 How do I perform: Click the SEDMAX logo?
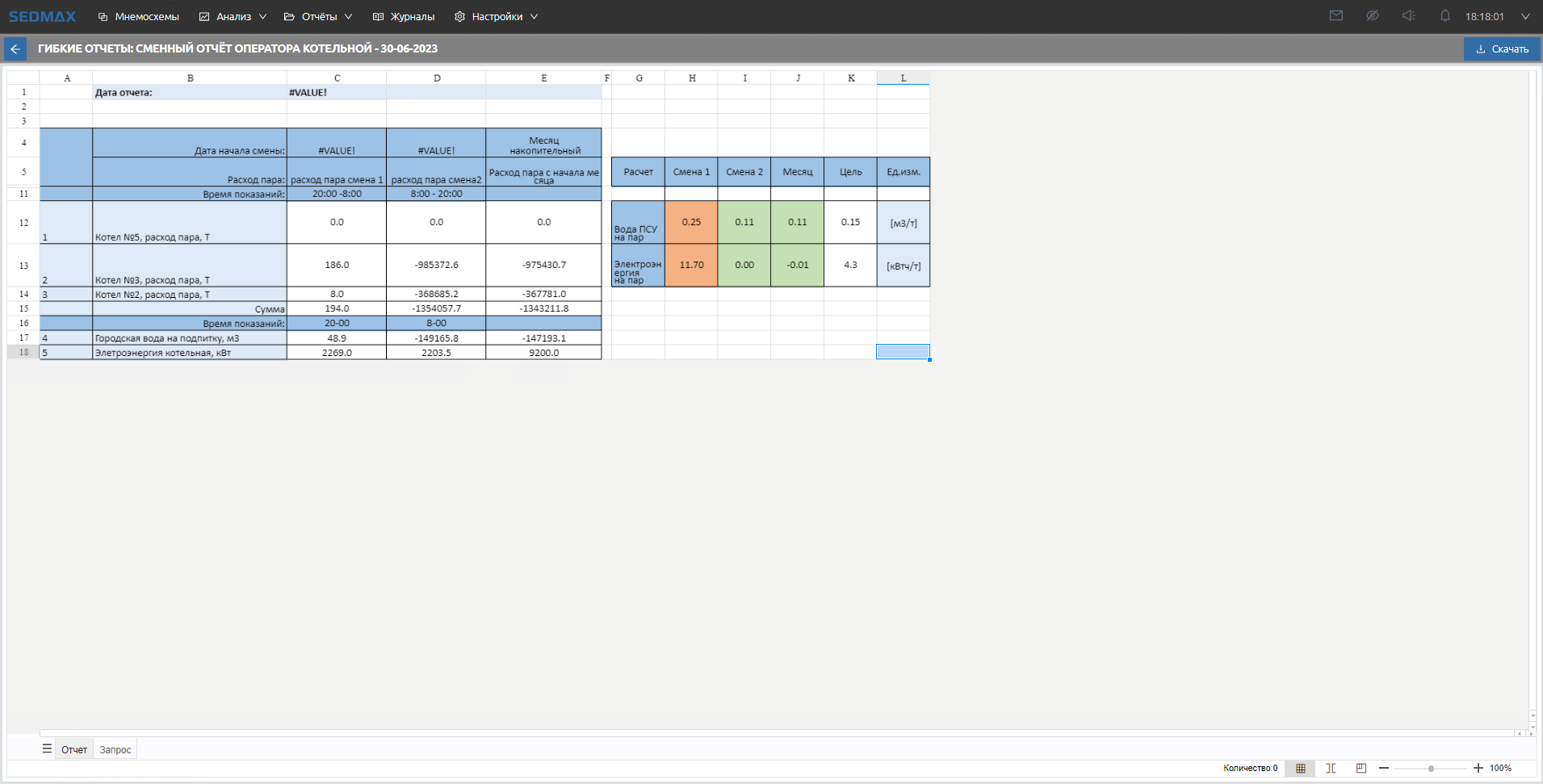(42, 16)
